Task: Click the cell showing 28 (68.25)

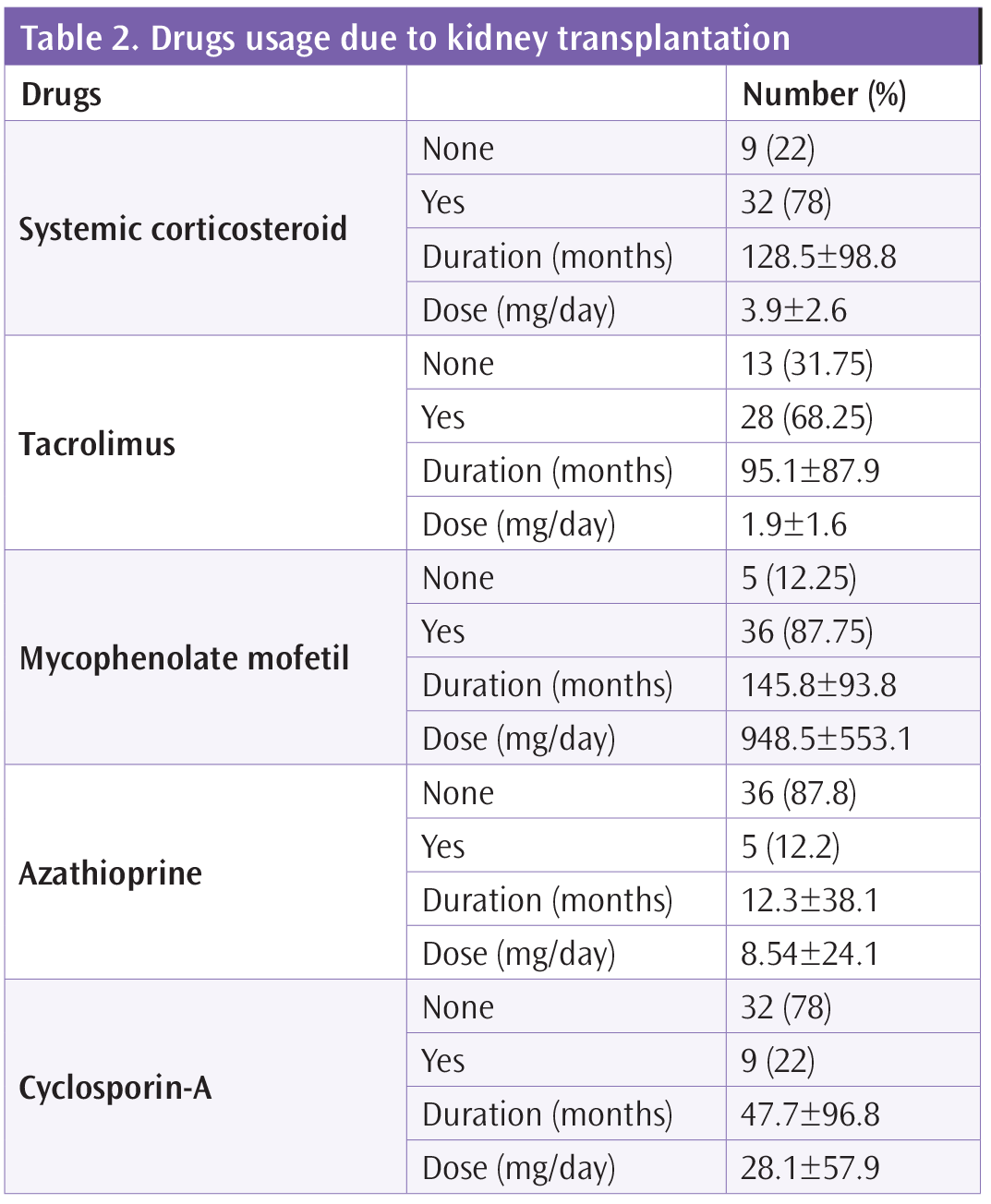Action: coord(852,416)
